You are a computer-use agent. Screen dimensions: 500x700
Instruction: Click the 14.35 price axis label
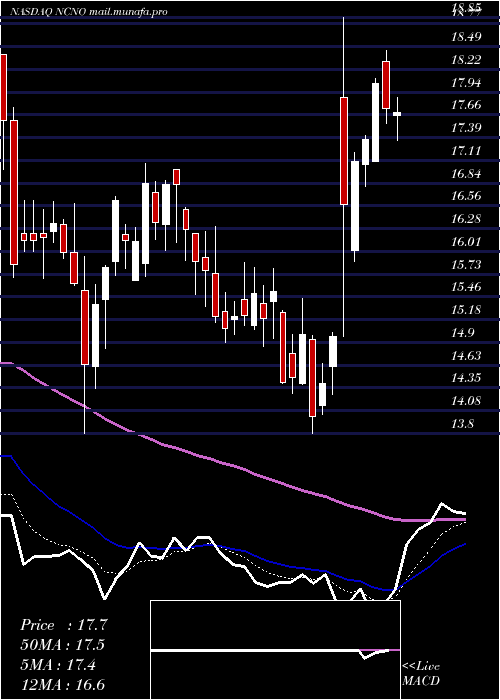coord(466,378)
